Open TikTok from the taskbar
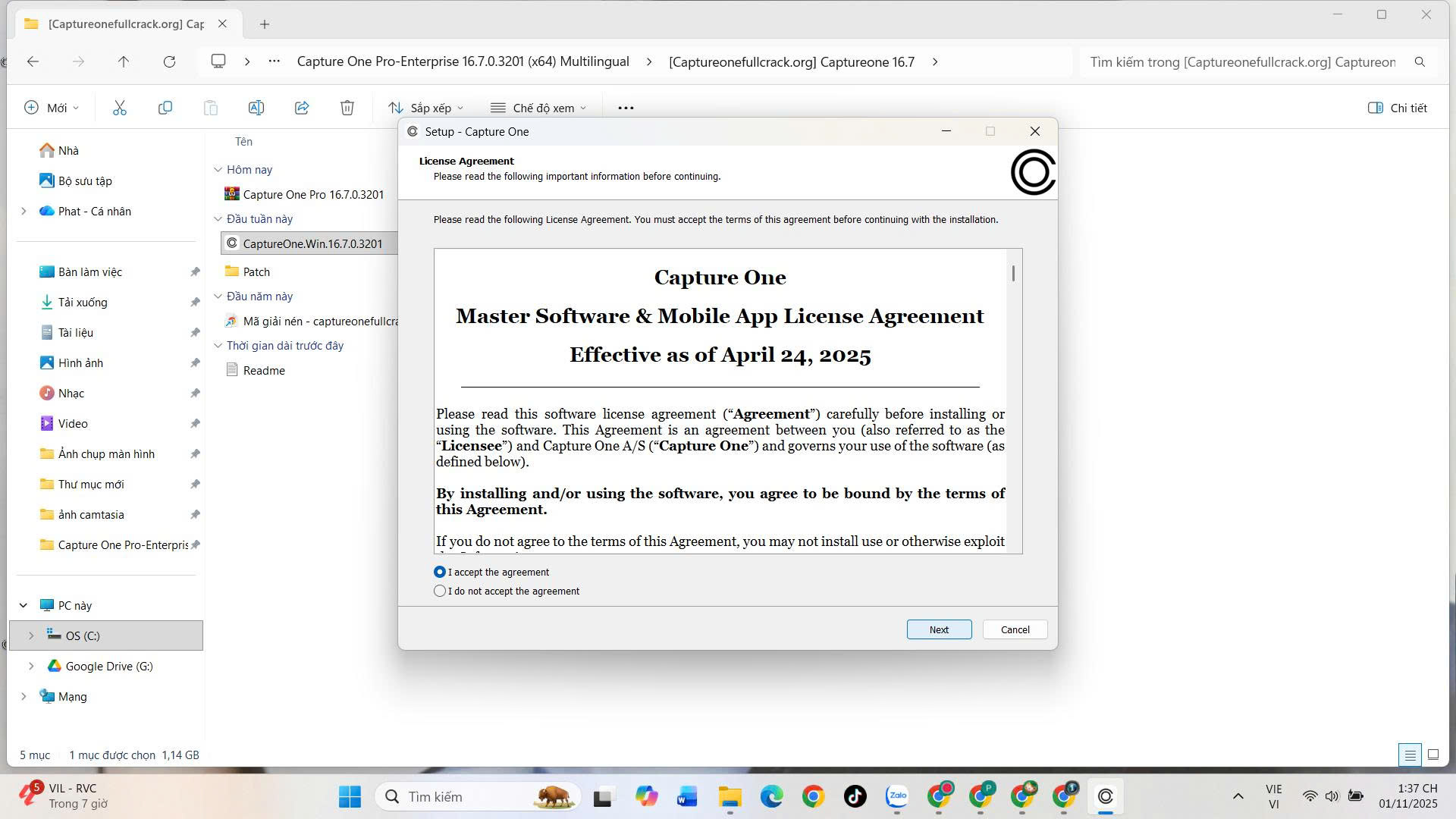The height and width of the screenshot is (819, 1456). pyautogui.click(x=855, y=796)
